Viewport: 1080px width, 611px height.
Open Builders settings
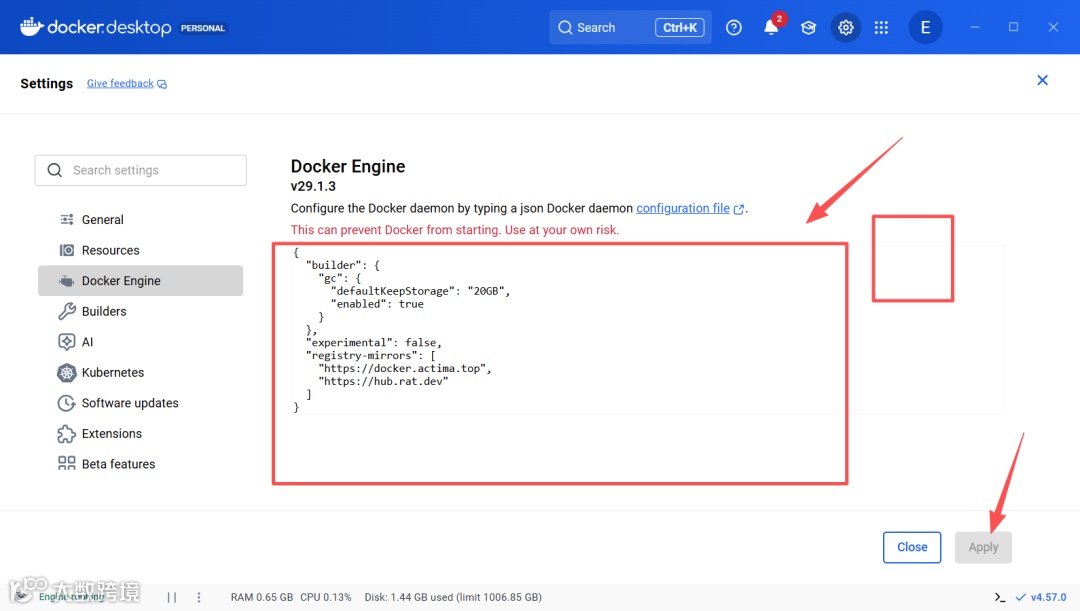click(x=141, y=311)
